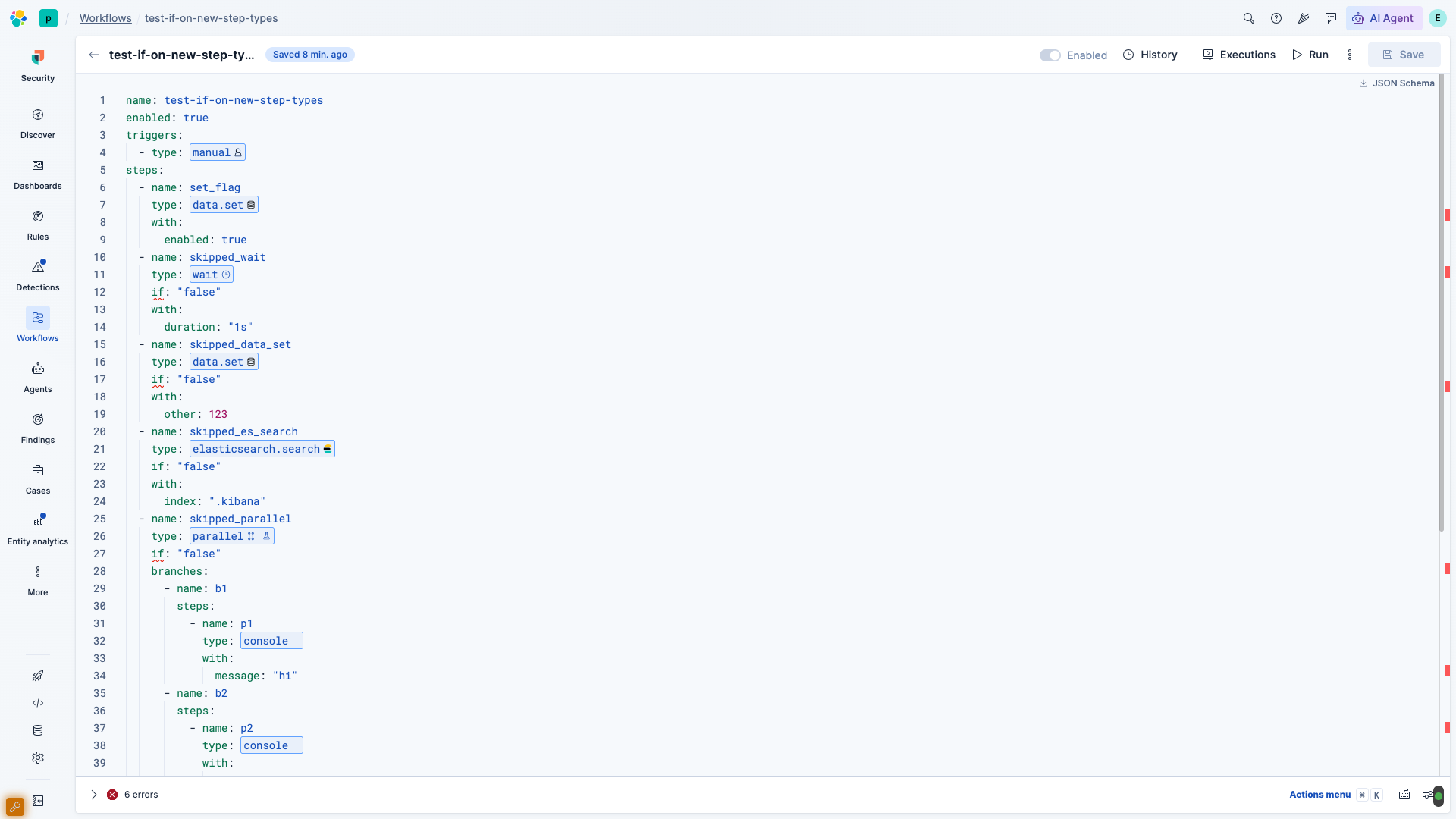This screenshot has height=819, width=1456.
Task: Click 'console' type on line 32
Action: point(271,641)
